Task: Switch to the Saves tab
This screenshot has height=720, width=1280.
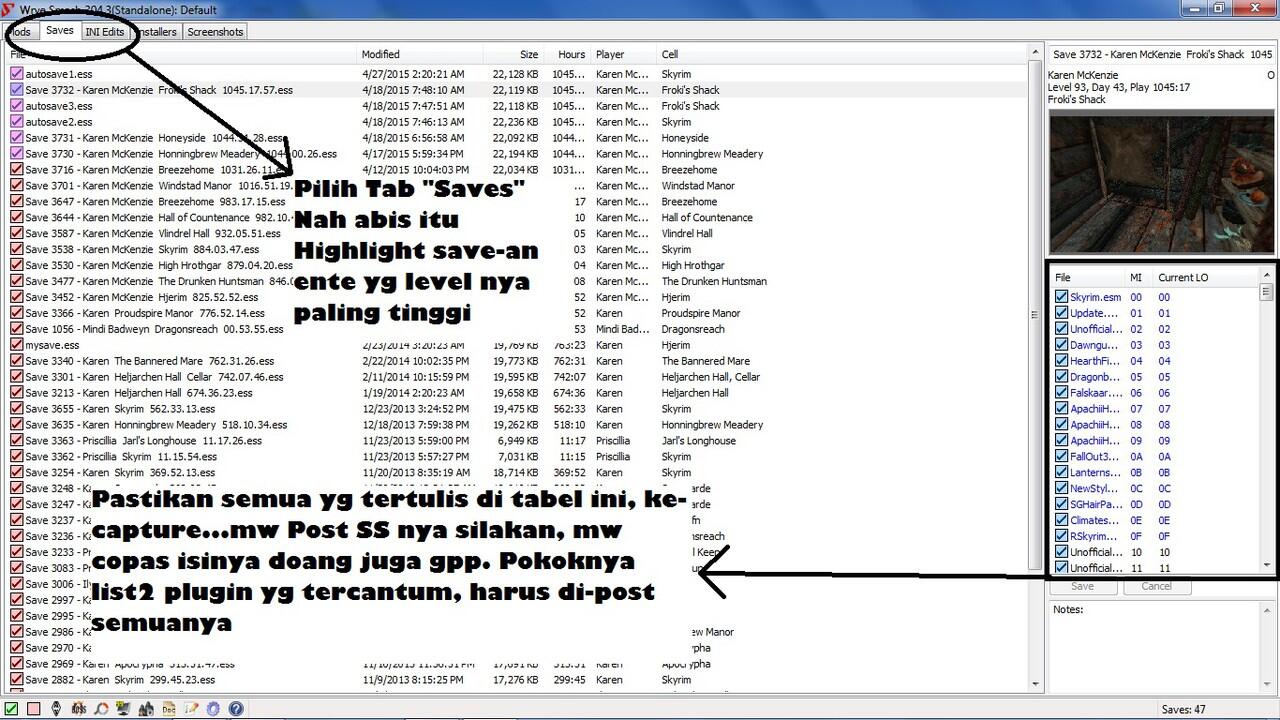Action: (x=59, y=31)
